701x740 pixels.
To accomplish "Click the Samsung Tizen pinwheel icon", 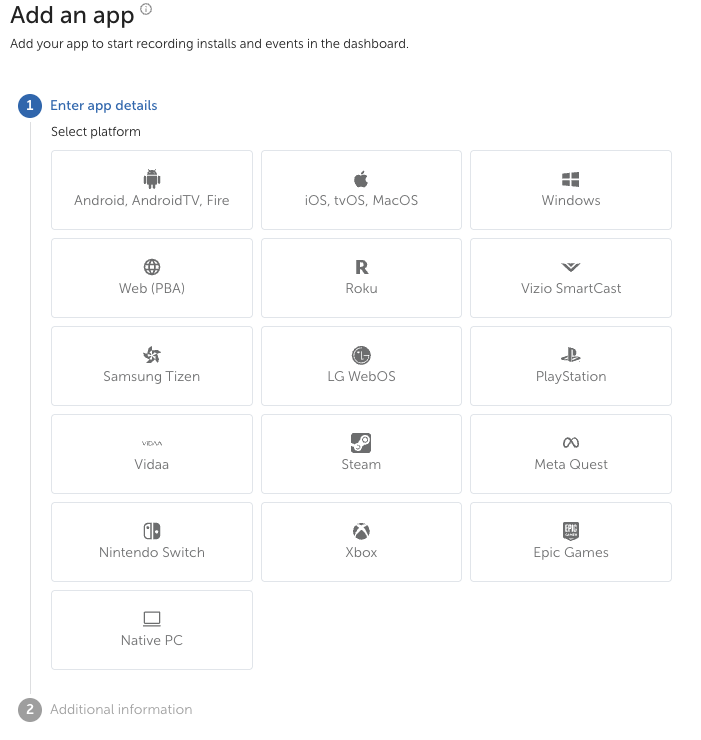I will [152, 355].
